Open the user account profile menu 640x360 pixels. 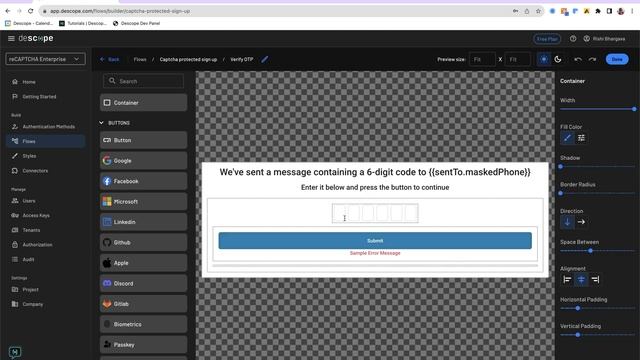604,39
